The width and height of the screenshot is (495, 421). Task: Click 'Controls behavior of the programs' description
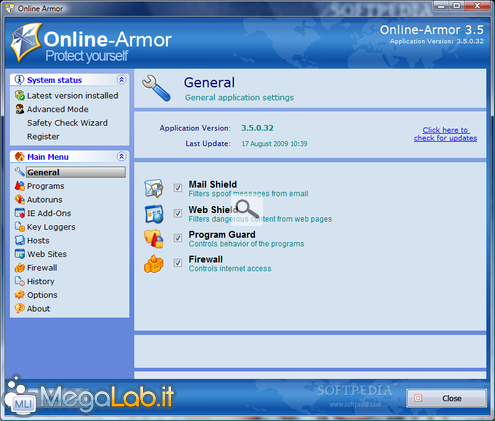click(x=246, y=244)
